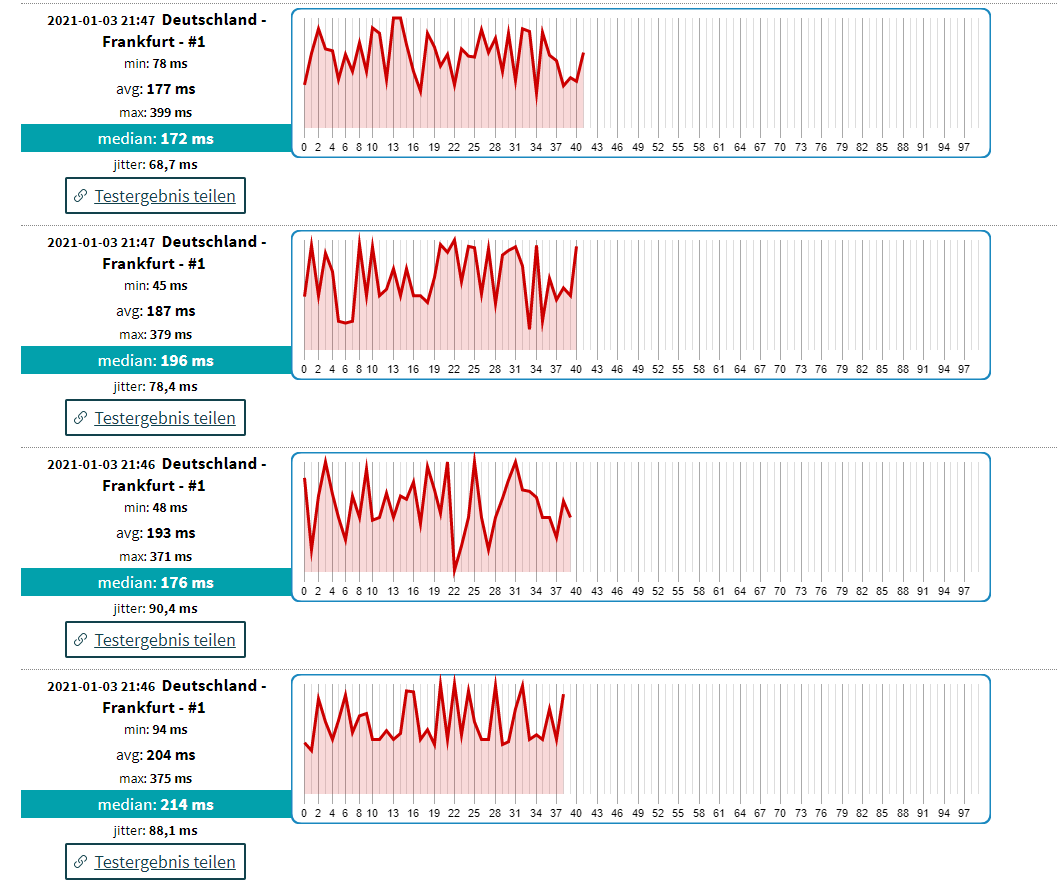Click 'Testergebnis teilen' under median 172 ms
This screenshot has height=891, width=1058.
click(x=155, y=196)
